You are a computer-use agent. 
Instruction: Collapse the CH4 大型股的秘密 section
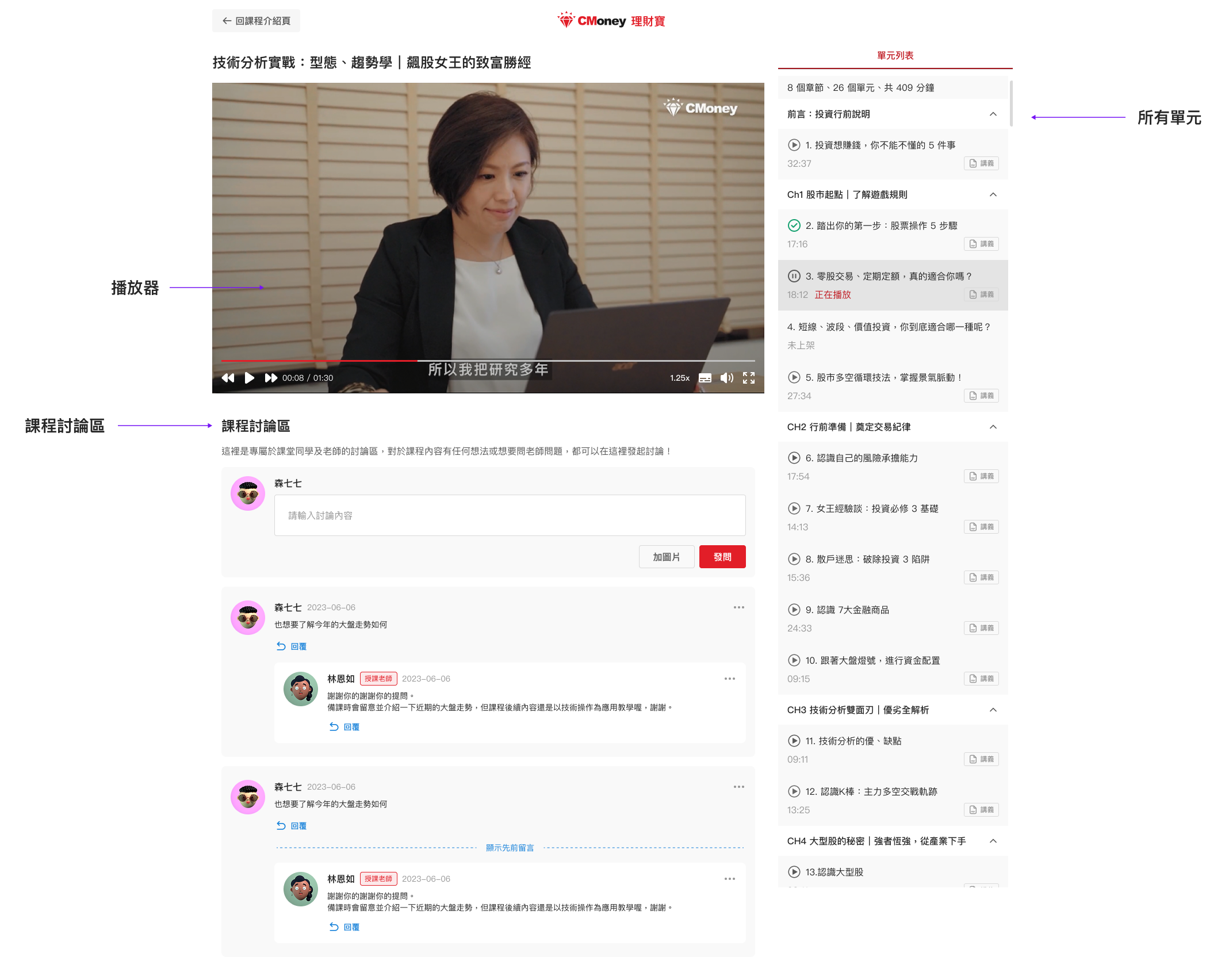(993, 841)
